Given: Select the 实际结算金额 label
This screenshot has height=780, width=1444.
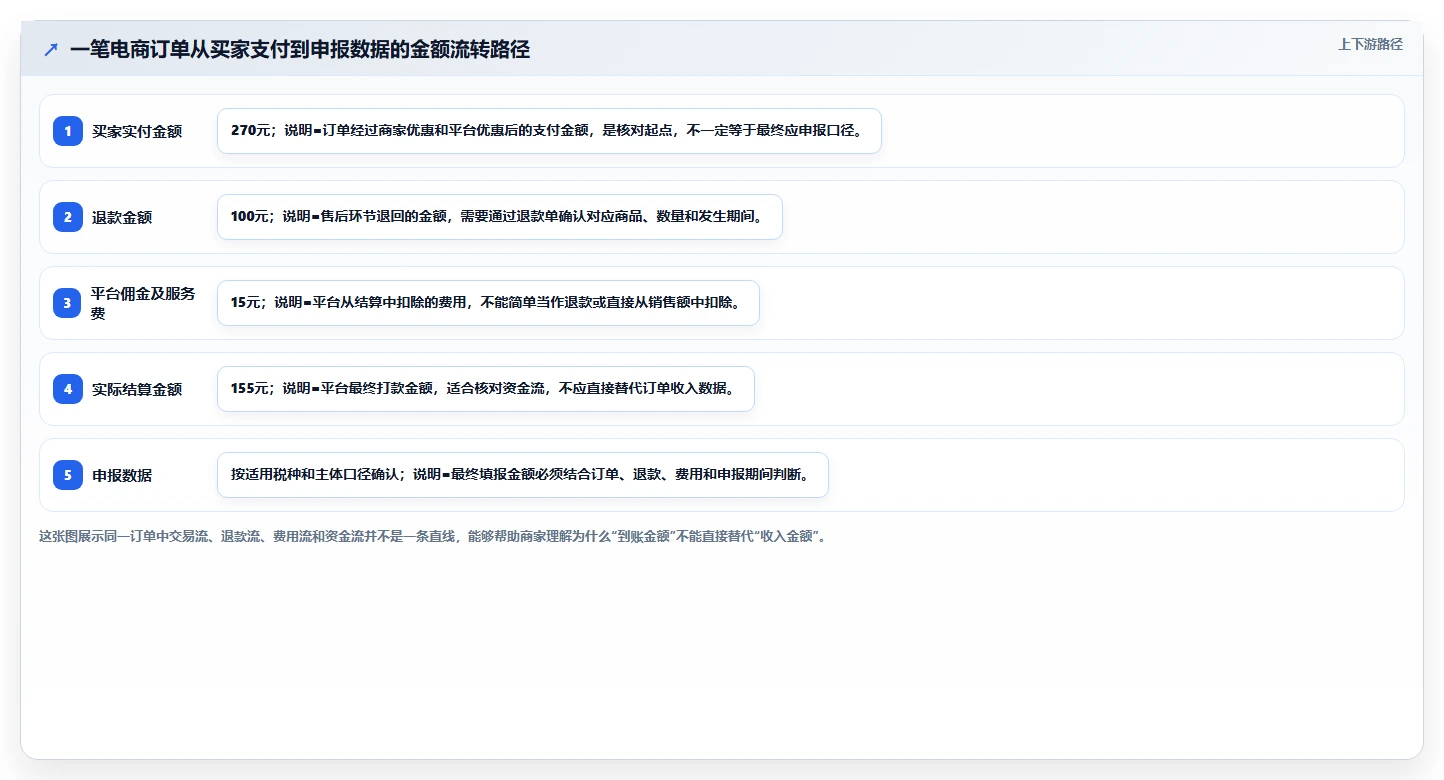Looking at the screenshot, I should coord(137,389).
